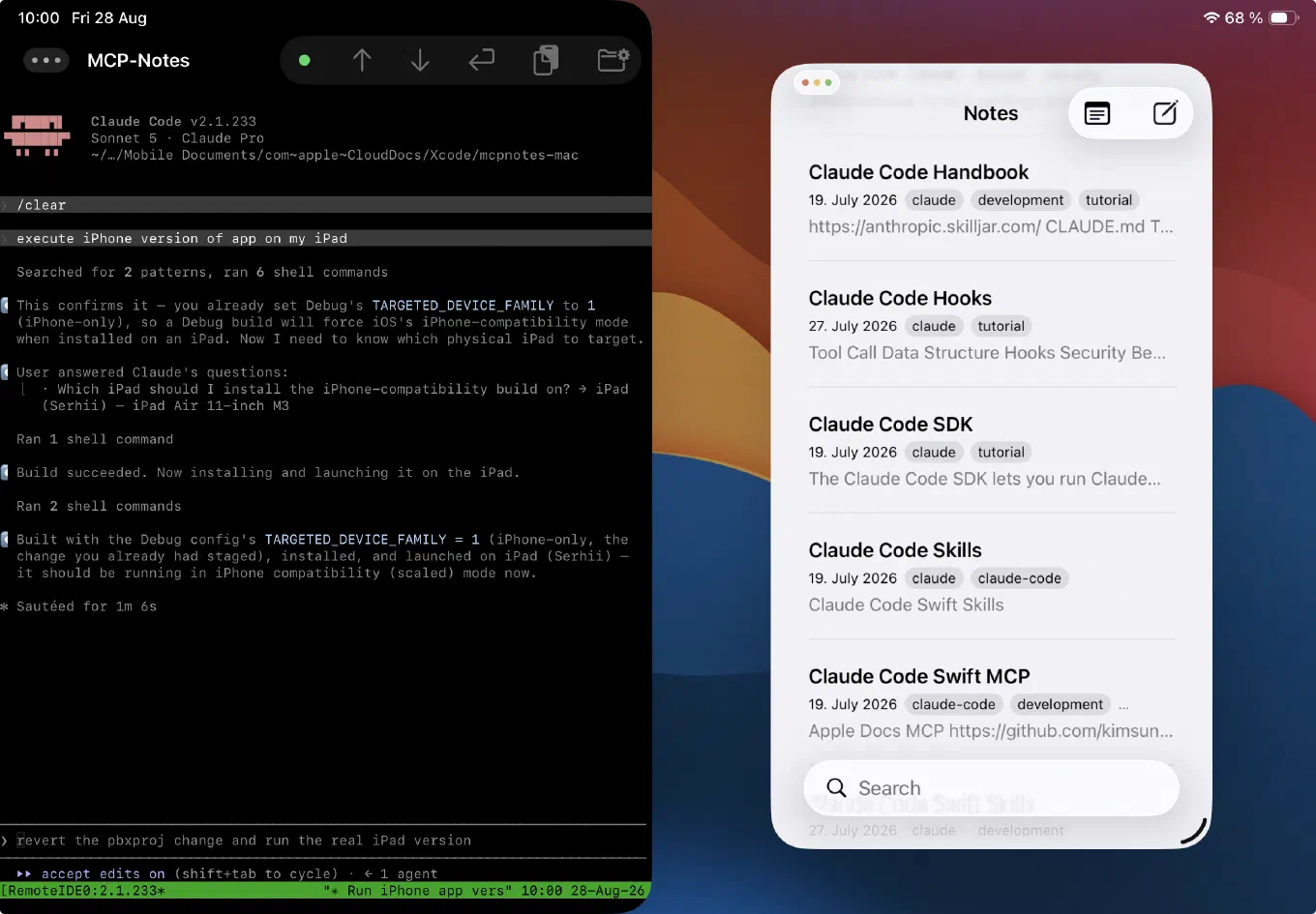Tap the development tag on Claude Code Swift MCP
1316x914 pixels.
tap(1060, 704)
